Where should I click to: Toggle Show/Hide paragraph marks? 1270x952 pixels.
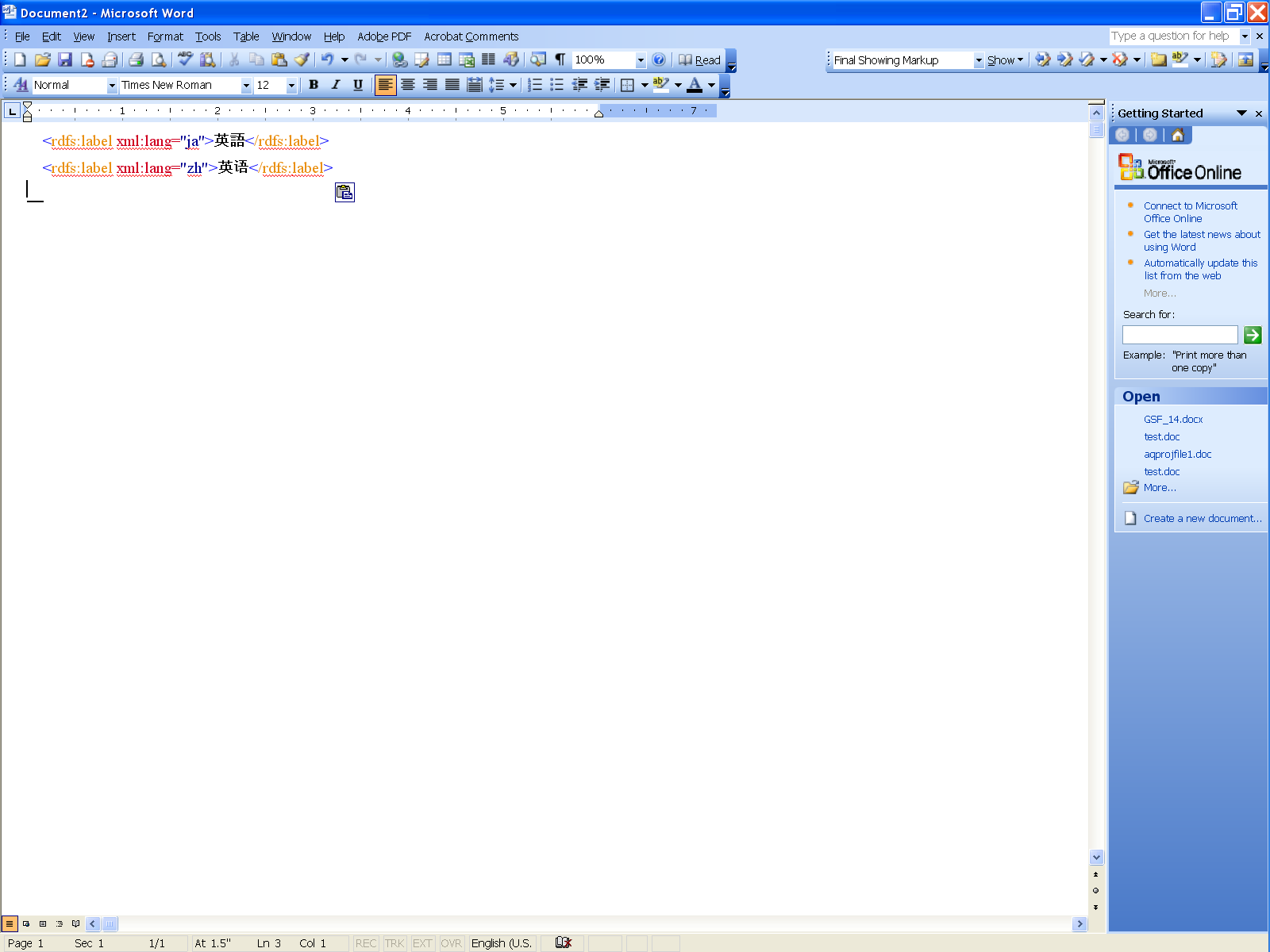[x=560, y=59]
